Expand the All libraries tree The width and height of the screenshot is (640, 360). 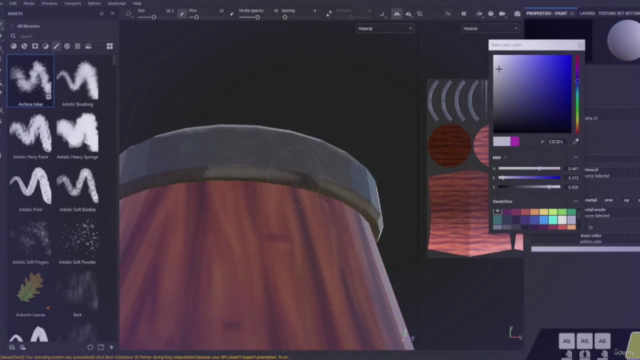(12, 26)
